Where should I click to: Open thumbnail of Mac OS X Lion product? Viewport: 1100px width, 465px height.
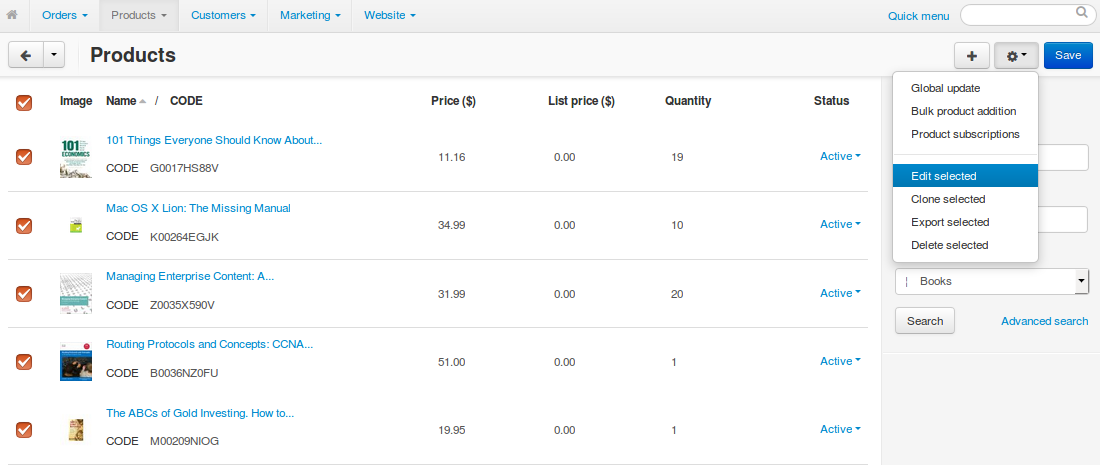point(76,226)
